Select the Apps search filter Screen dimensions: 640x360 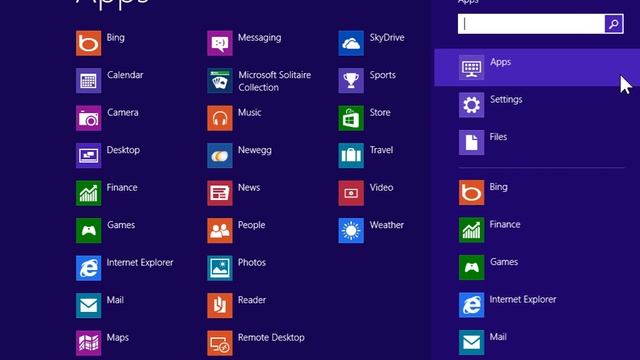pos(537,67)
